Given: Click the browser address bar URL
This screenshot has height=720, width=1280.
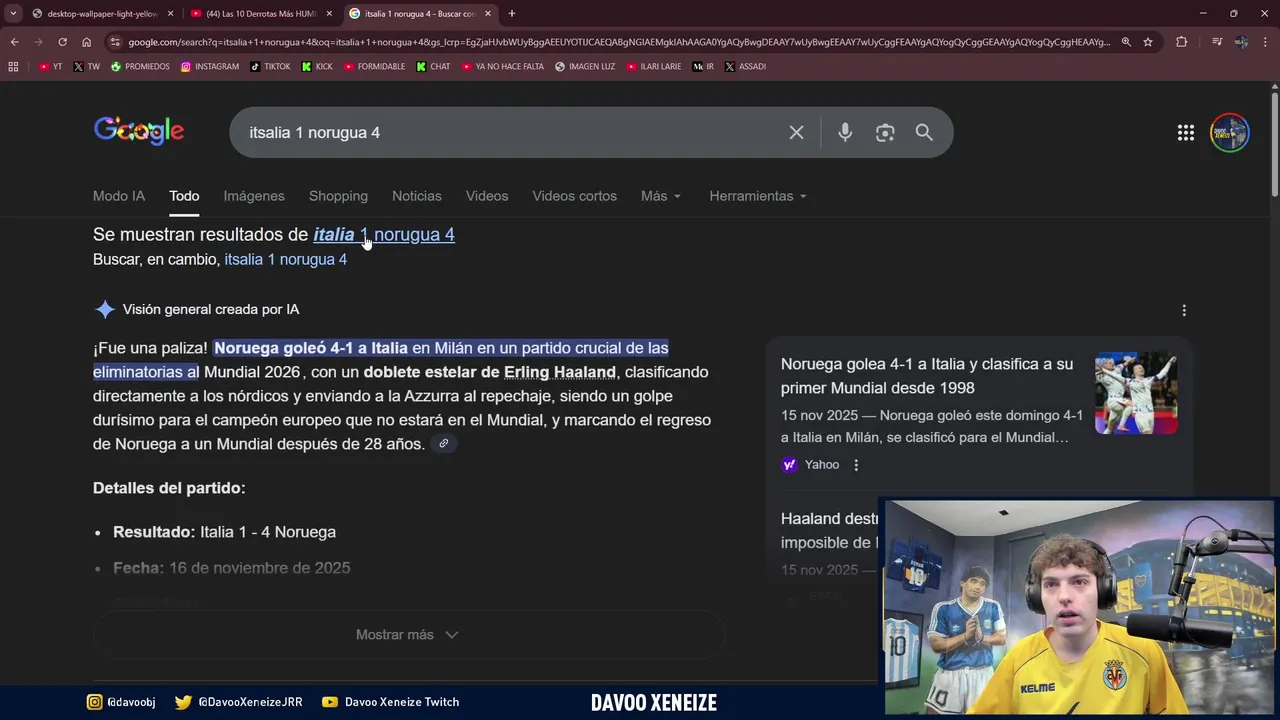Looking at the screenshot, I should [x=618, y=42].
